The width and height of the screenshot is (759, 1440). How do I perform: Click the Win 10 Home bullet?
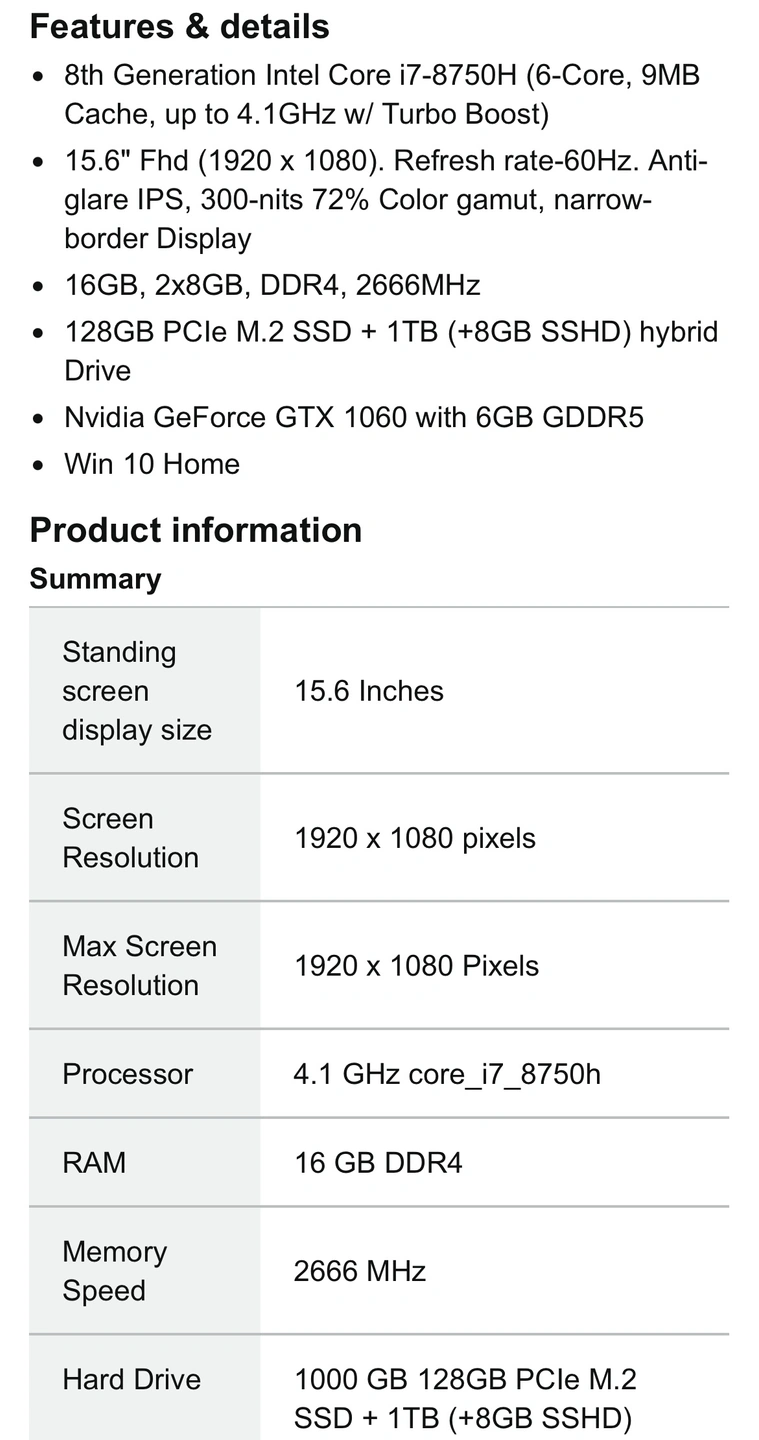point(152,464)
